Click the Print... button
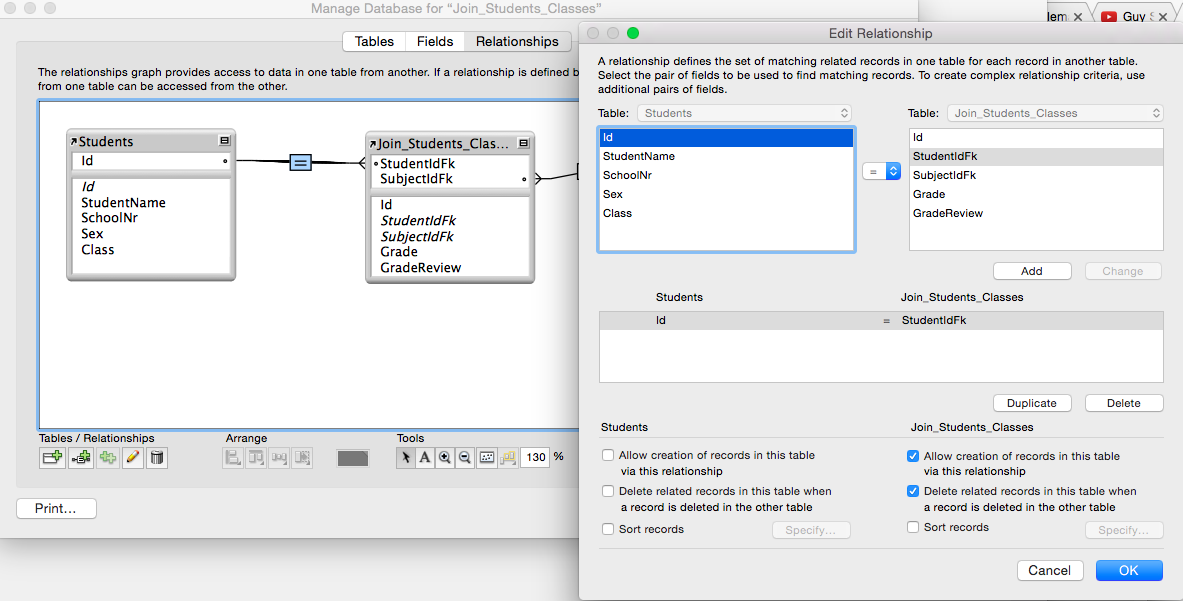Screen dimensions: 1183x601 (56, 508)
